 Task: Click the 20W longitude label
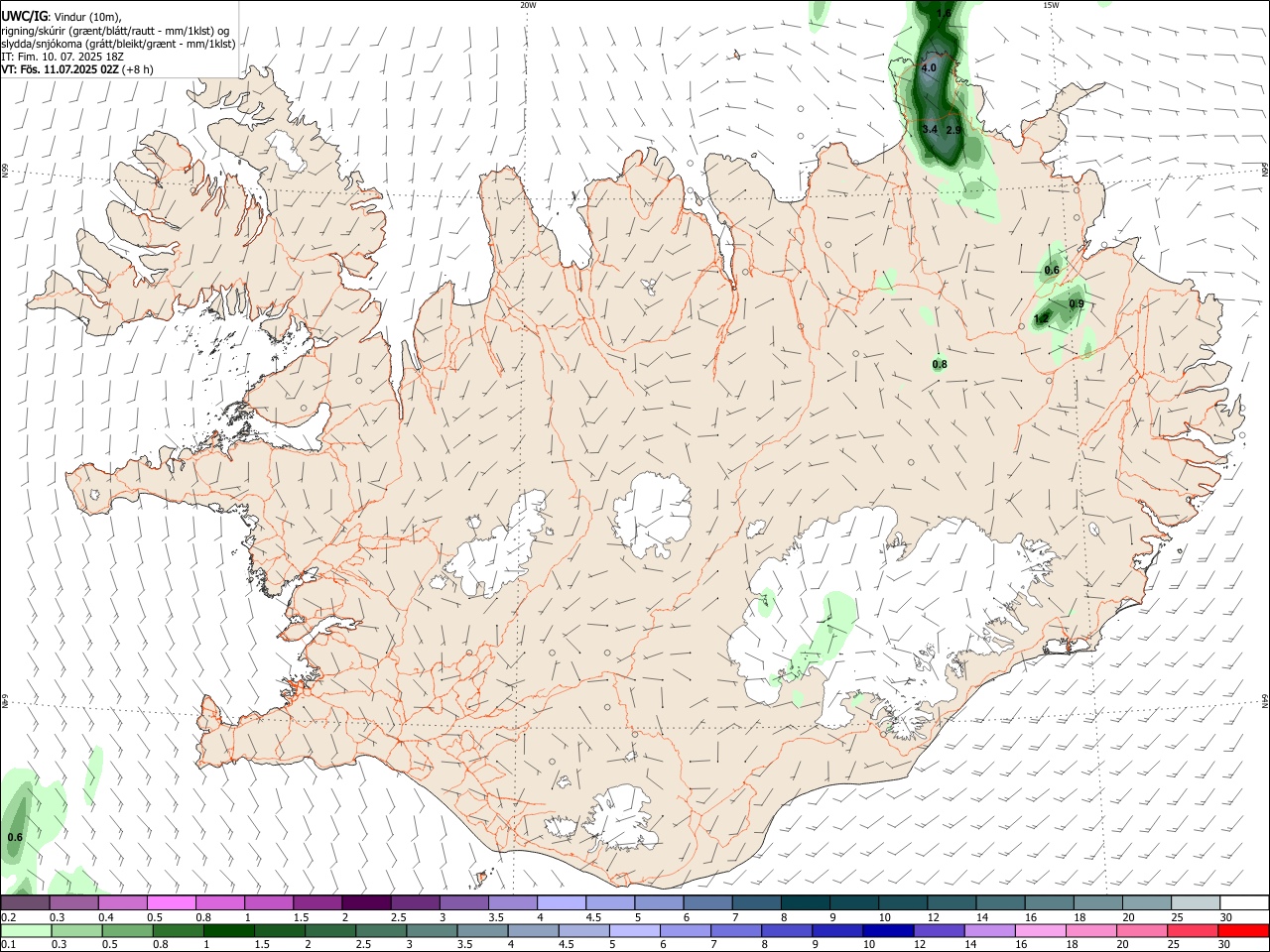(528, 5)
